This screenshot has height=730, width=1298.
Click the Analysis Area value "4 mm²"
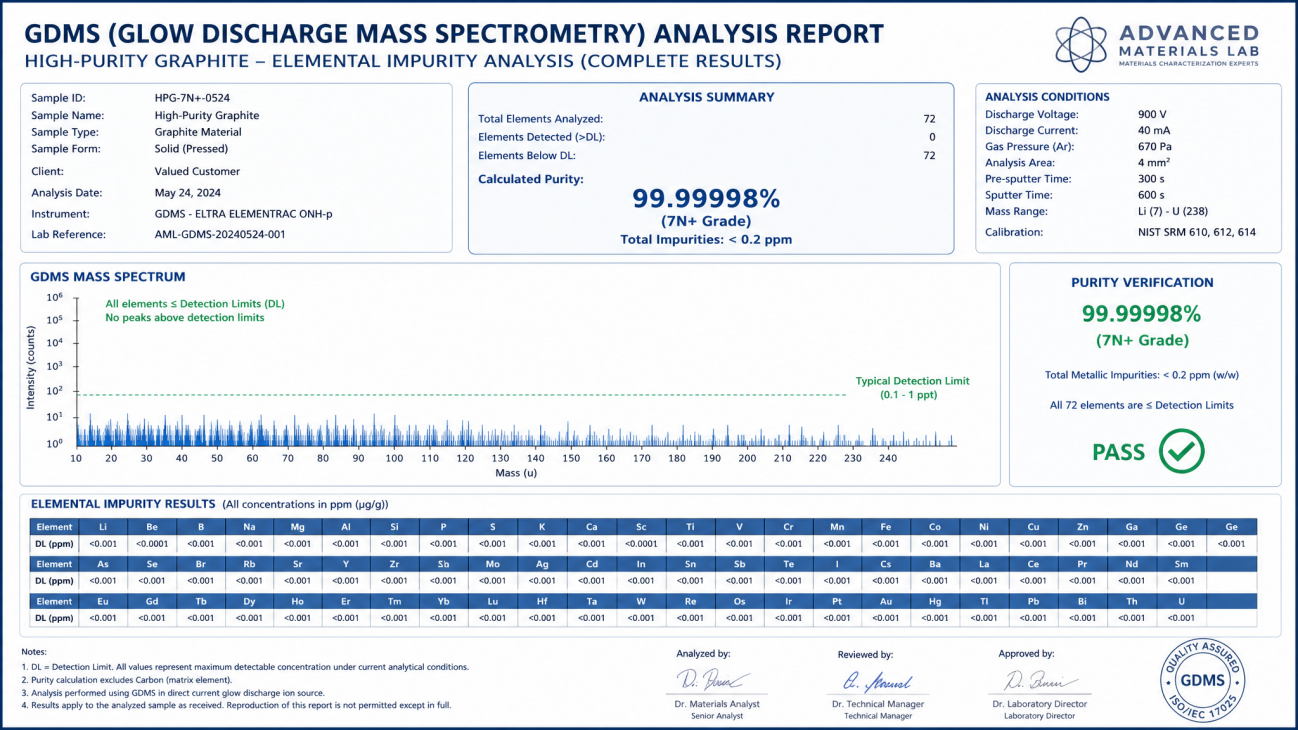(1154, 162)
